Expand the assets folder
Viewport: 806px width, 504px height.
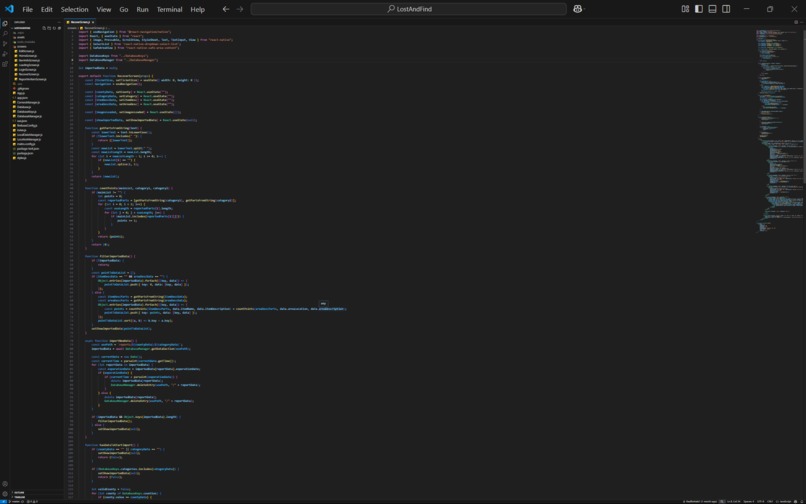[21, 37]
